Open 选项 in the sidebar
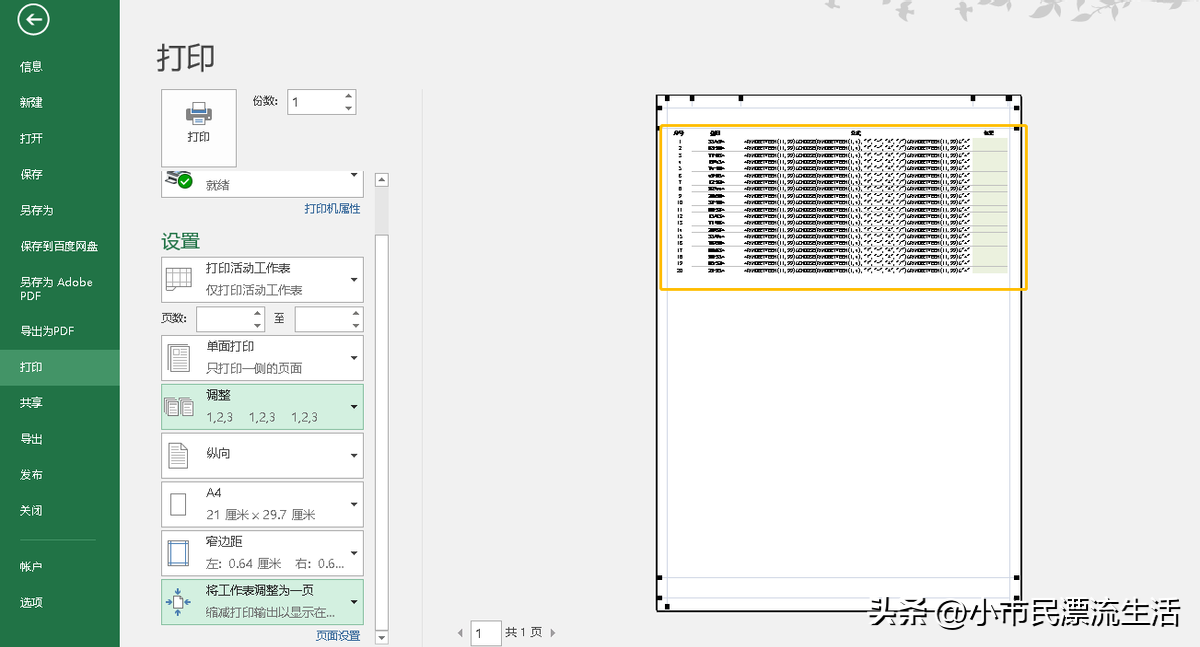This screenshot has width=1200, height=647. [31, 603]
